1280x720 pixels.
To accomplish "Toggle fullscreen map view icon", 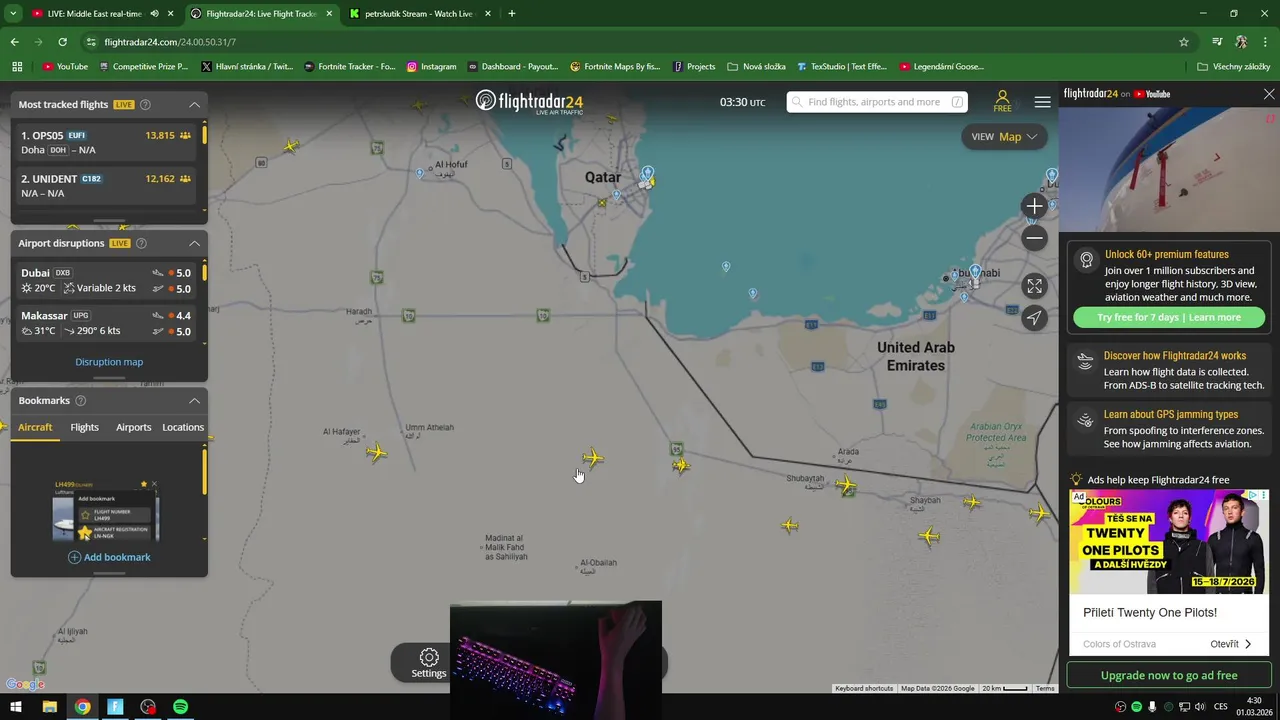I will [x=1034, y=286].
